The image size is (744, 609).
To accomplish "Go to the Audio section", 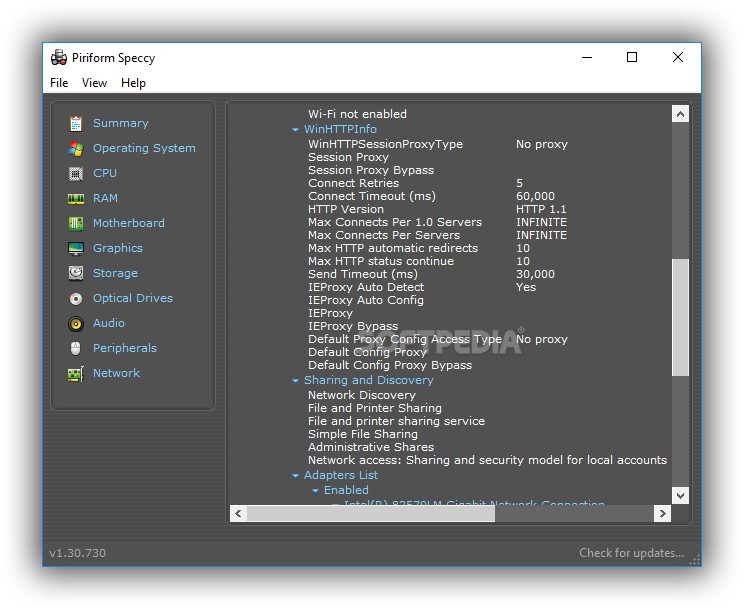I will pyautogui.click(x=109, y=323).
